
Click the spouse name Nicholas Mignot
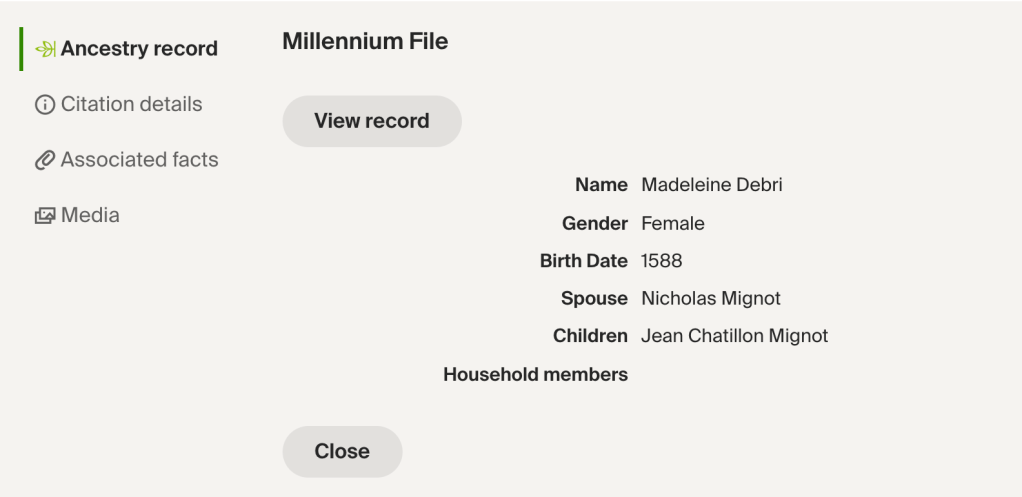[x=711, y=299]
